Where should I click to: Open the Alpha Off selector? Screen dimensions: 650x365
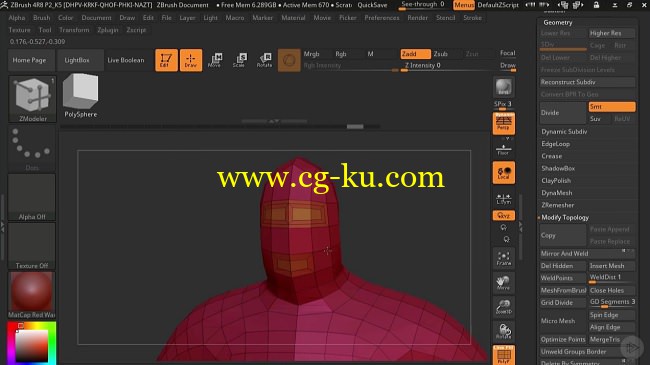coord(32,197)
